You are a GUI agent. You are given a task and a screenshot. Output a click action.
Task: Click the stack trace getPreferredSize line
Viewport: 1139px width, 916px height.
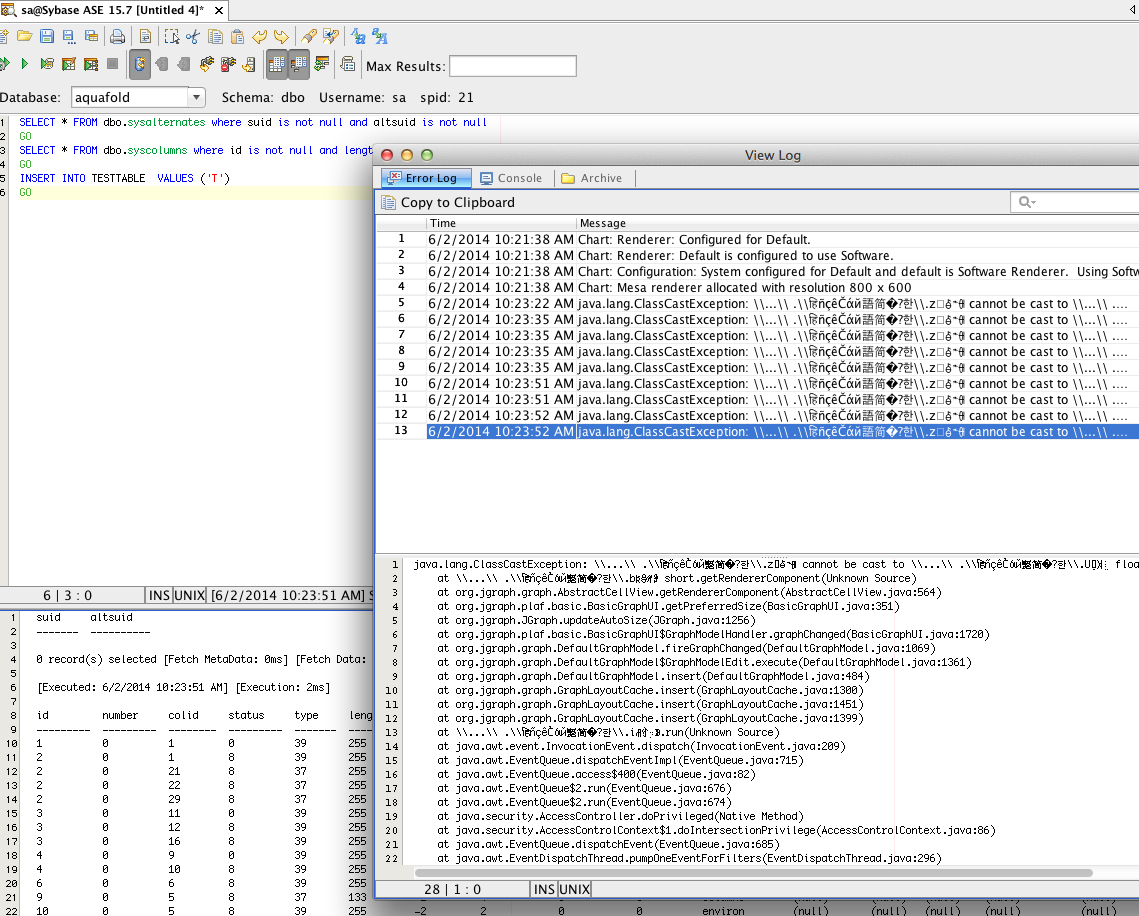click(x=668, y=606)
